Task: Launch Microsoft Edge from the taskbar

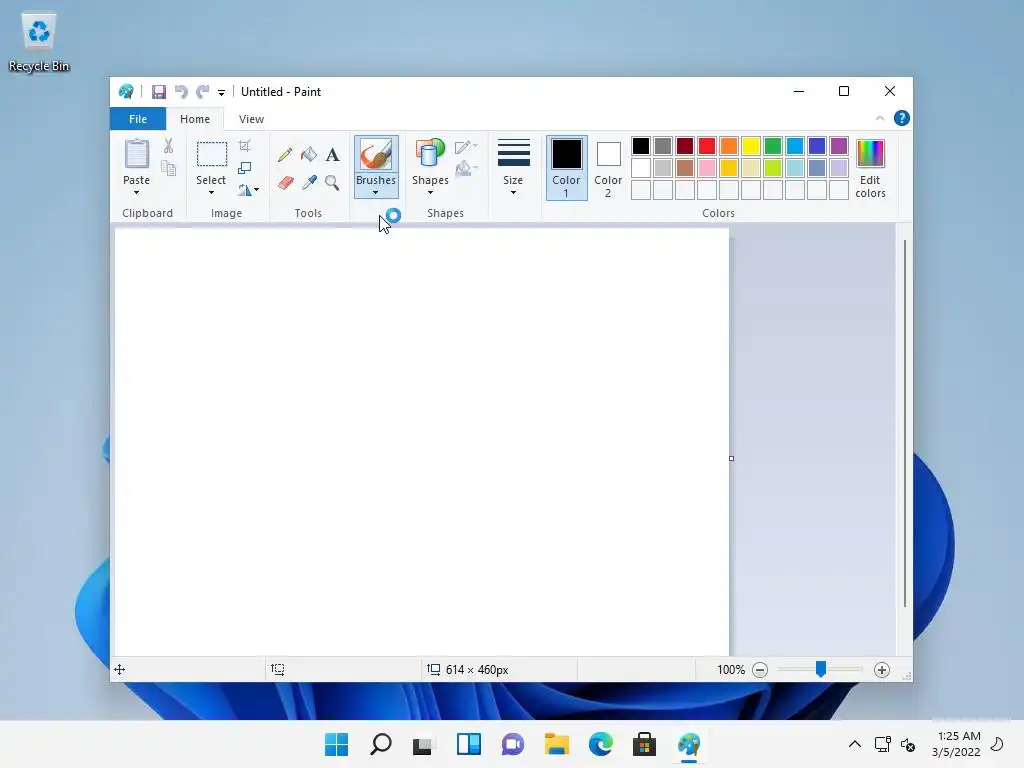Action: (600, 744)
